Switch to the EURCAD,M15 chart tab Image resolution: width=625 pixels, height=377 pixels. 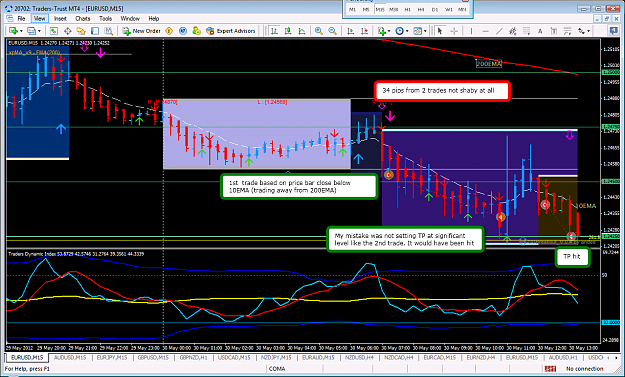coord(439,357)
